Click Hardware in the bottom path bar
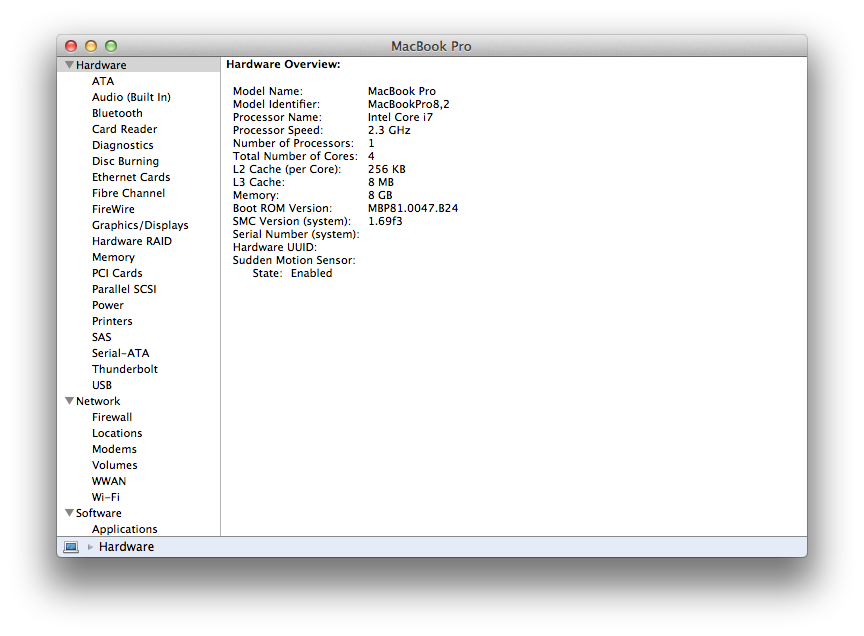This screenshot has width=864, height=636. (x=126, y=547)
